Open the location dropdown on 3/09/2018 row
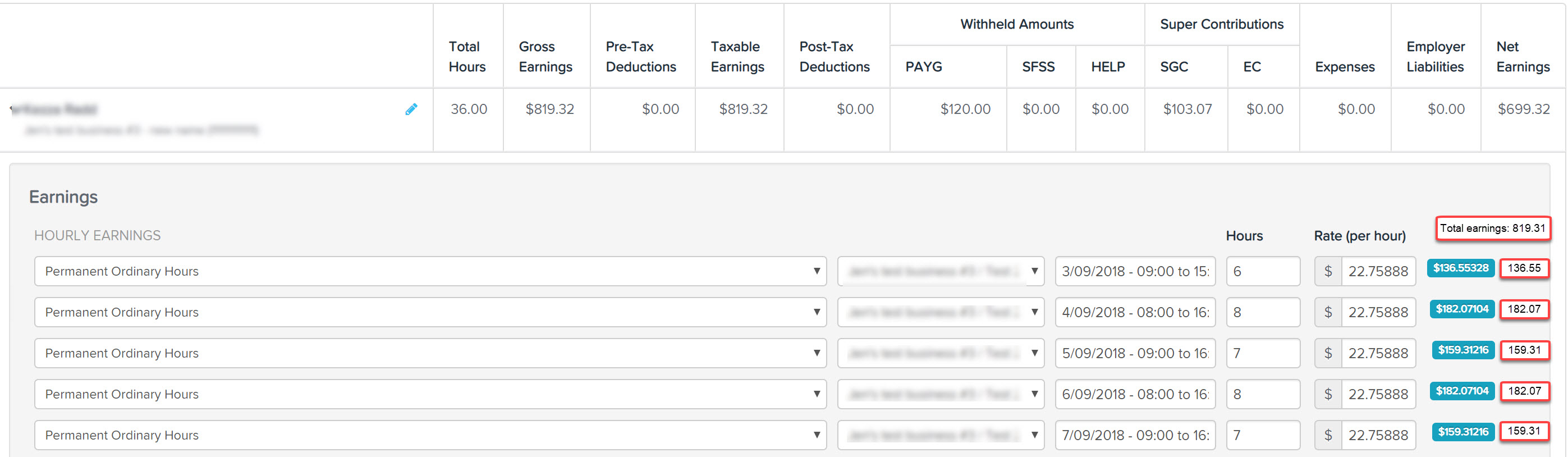Screen dimensions: 1568x457 pyautogui.click(x=1033, y=271)
